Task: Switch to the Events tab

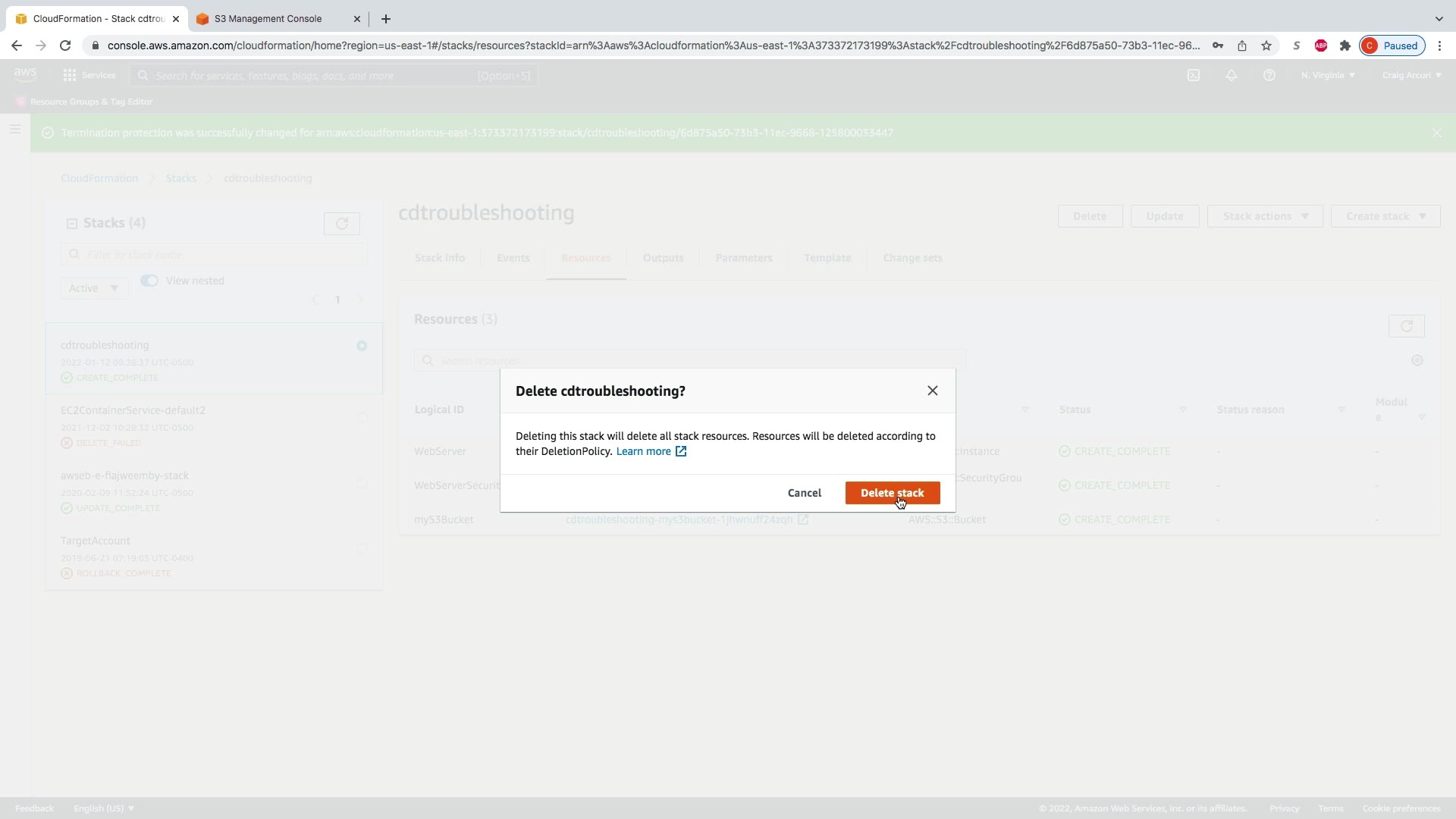Action: point(513,258)
